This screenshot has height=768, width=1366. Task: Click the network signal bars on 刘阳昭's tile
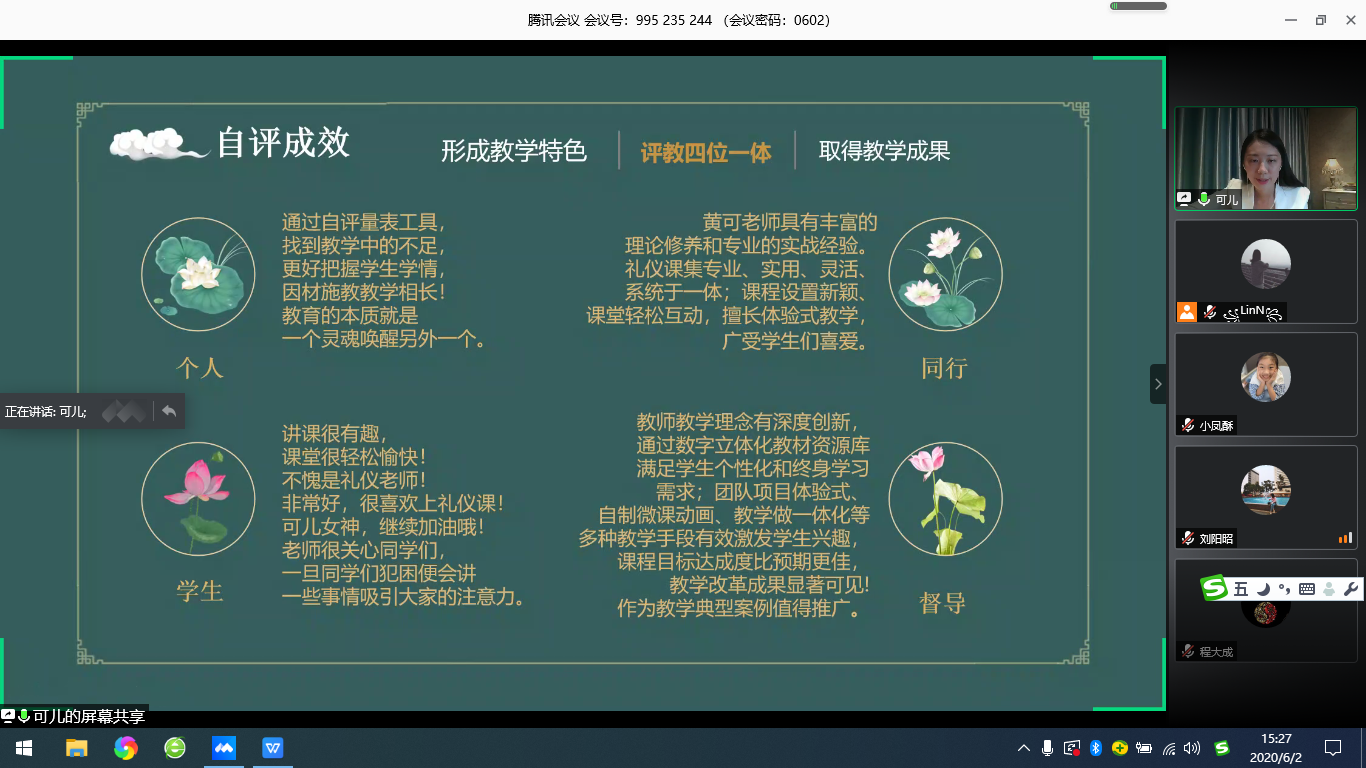tap(1345, 538)
